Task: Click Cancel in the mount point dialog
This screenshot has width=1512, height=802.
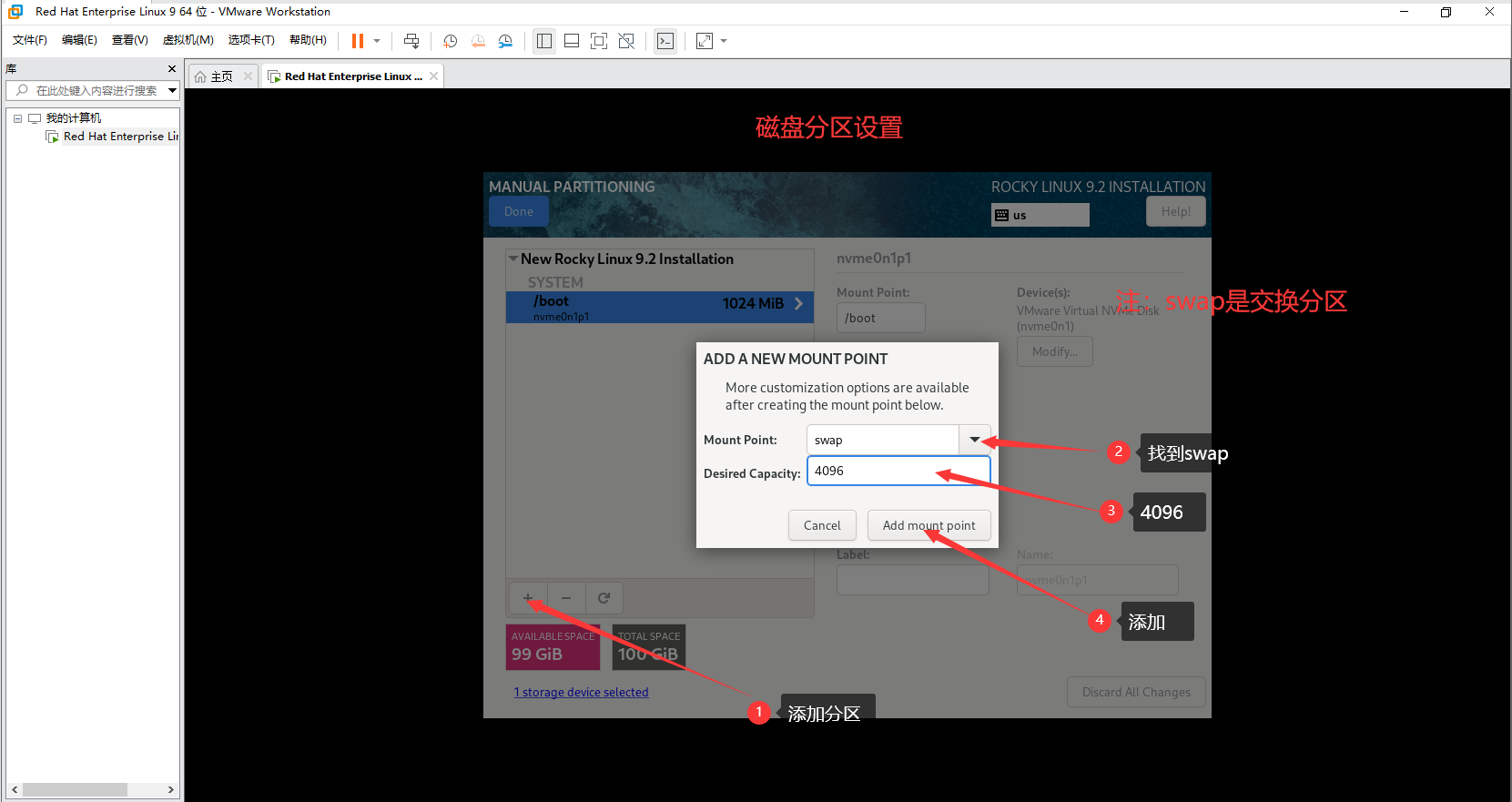Action: 822,525
